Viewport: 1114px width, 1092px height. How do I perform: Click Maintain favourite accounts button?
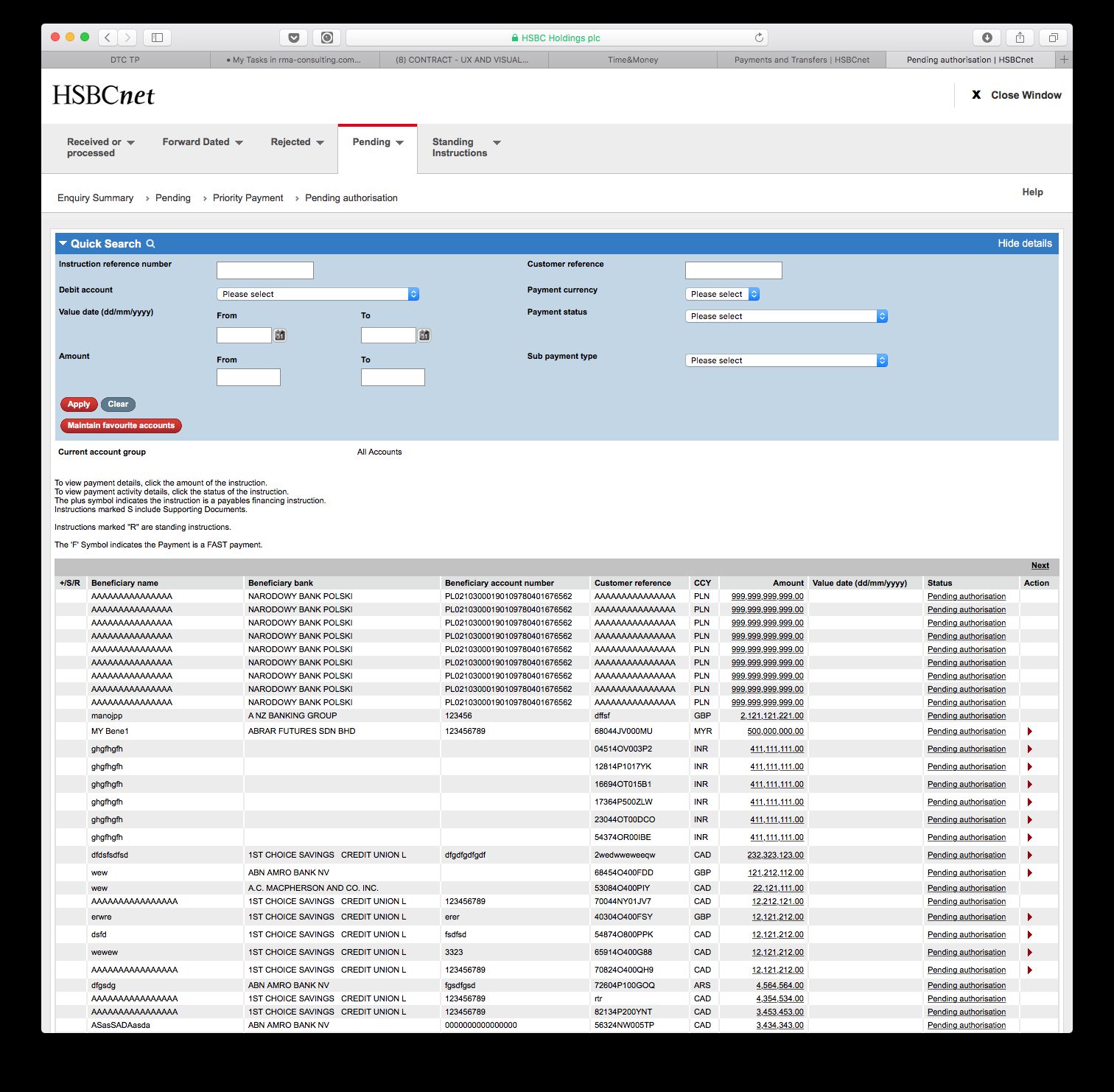tap(121, 425)
